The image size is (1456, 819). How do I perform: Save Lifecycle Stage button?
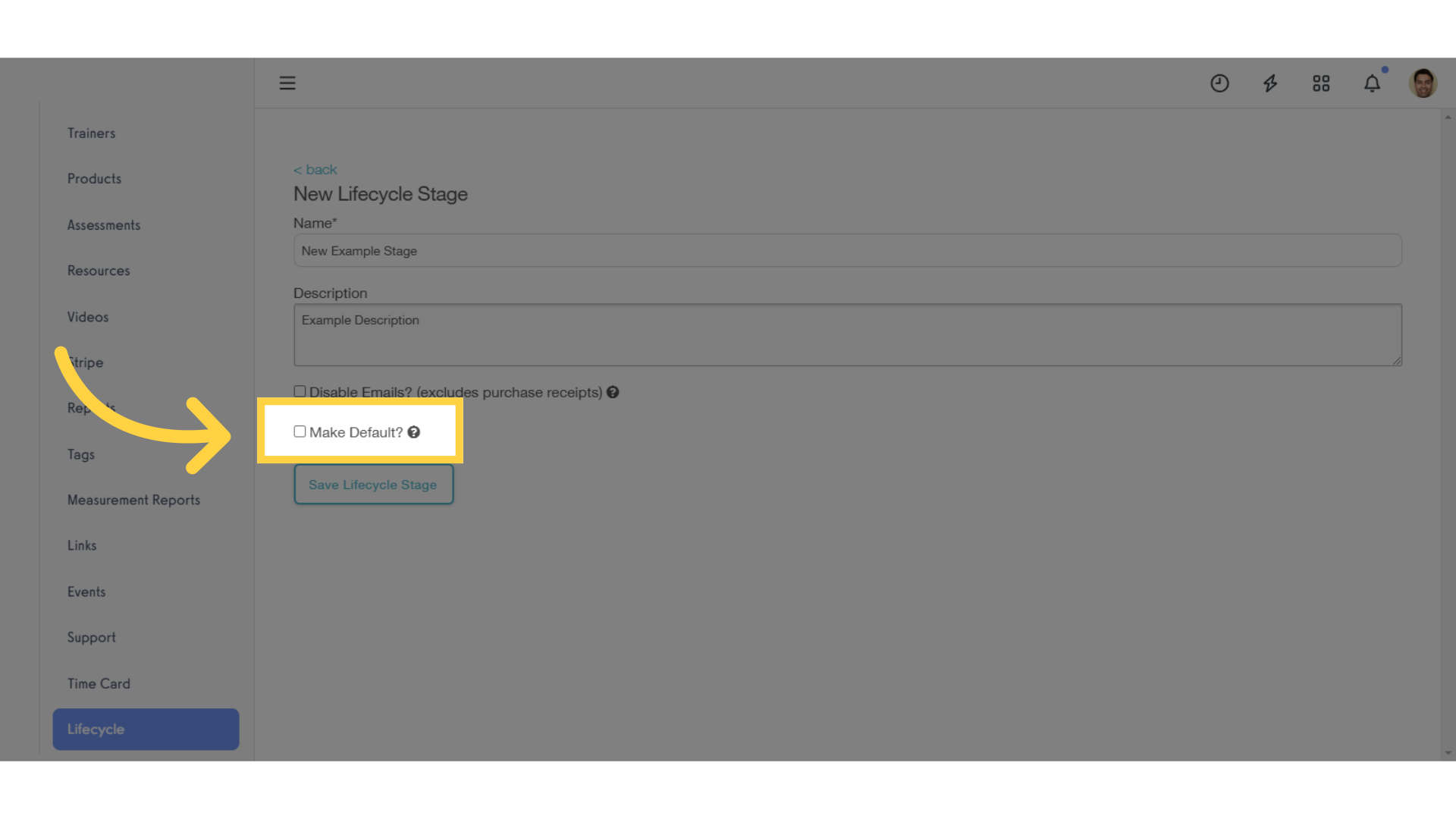pos(372,485)
